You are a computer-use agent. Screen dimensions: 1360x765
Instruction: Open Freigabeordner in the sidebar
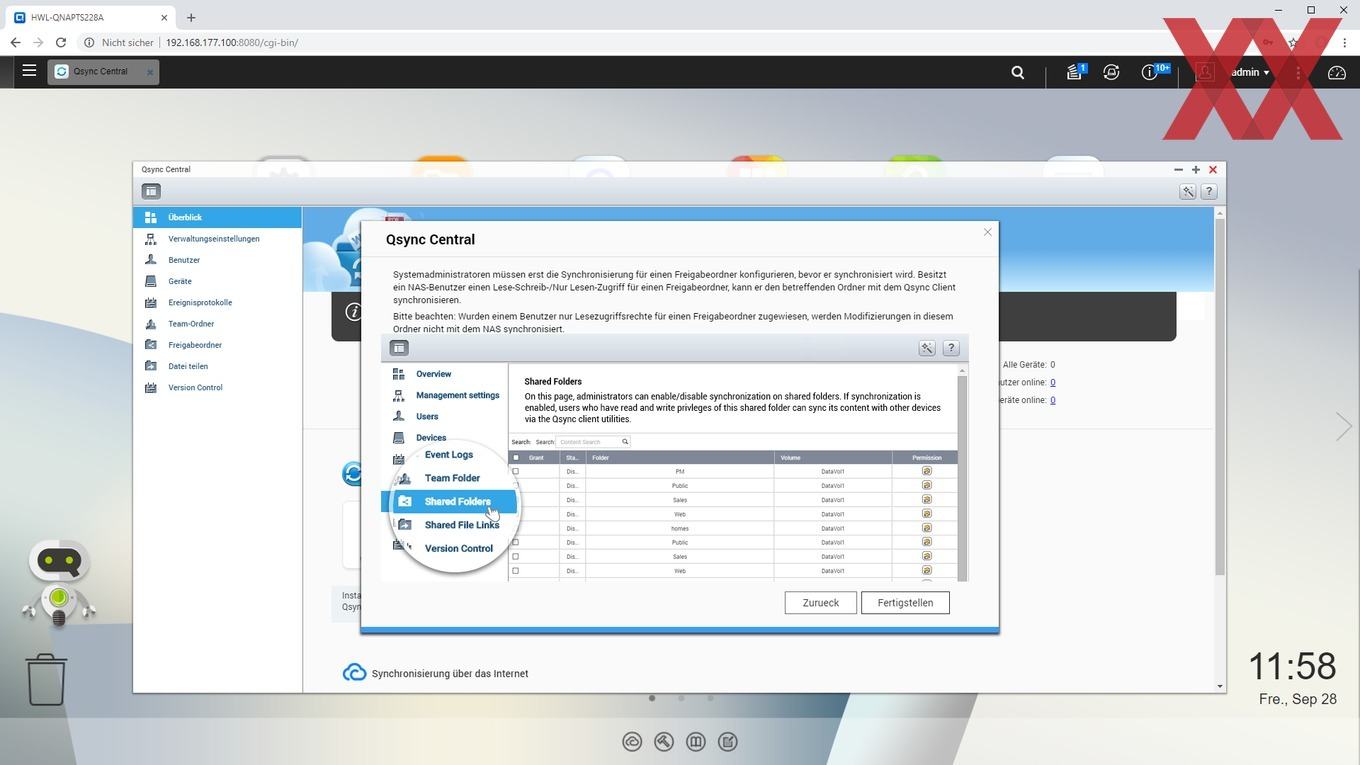[x=218, y=345]
